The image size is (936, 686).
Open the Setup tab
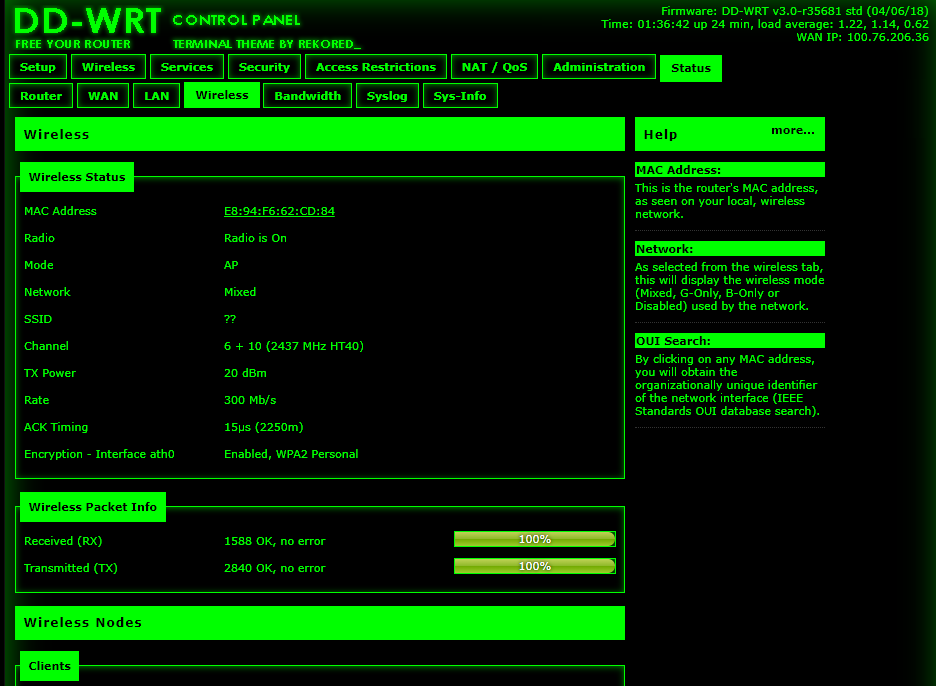point(38,67)
